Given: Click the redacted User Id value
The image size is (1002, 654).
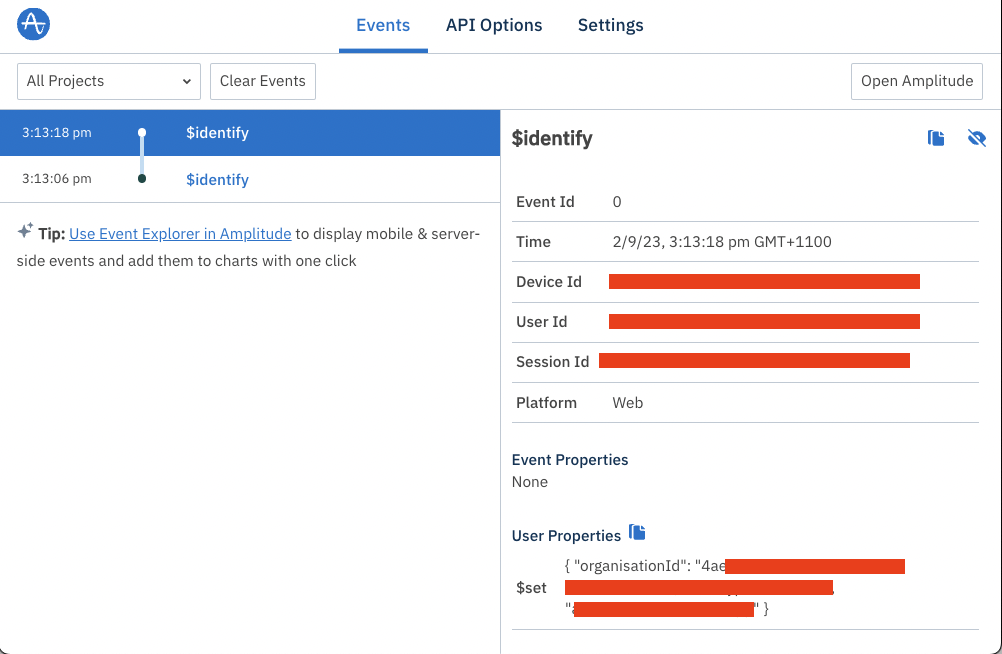Looking at the screenshot, I should click(764, 322).
